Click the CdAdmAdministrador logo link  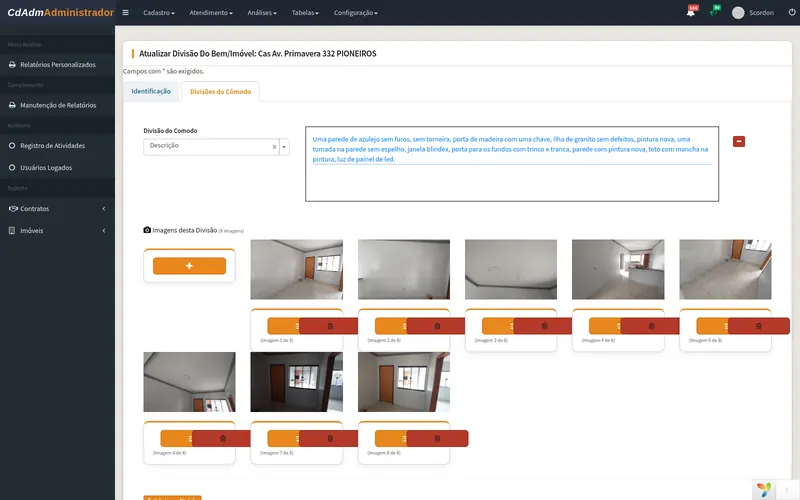(x=60, y=12)
